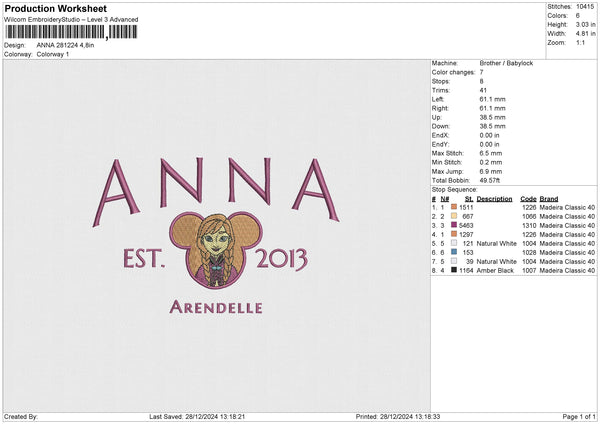This screenshot has width=600, height=424.
Task: Click the Total Bobbin value 49.57ft
Action: pyautogui.click(x=489, y=180)
